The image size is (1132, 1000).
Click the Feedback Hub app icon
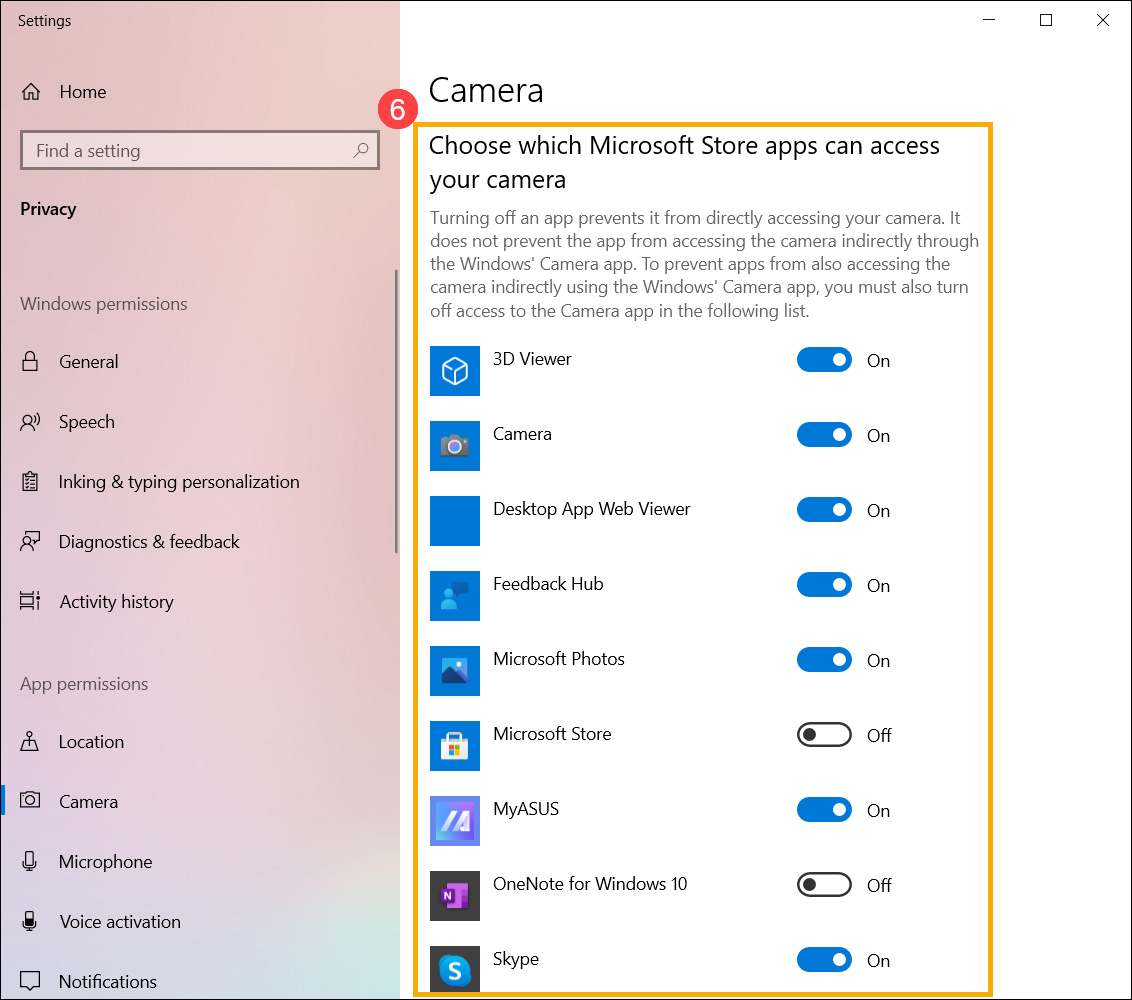(455, 596)
